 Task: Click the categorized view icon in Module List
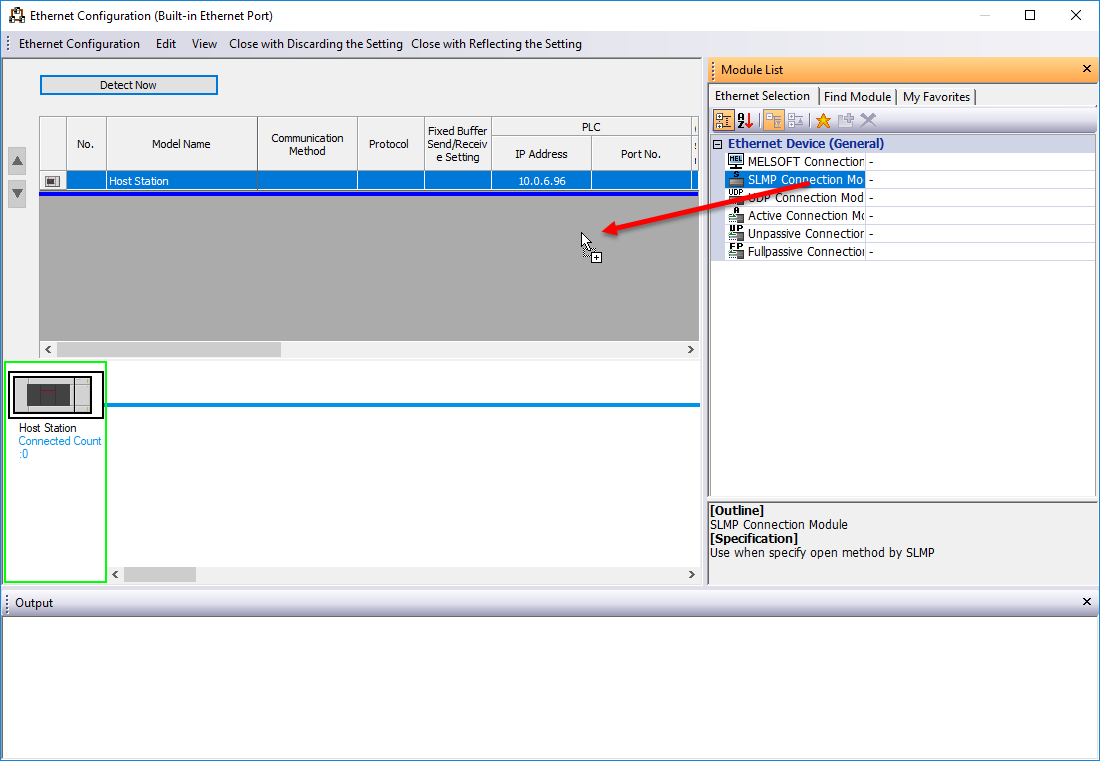click(723, 121)
